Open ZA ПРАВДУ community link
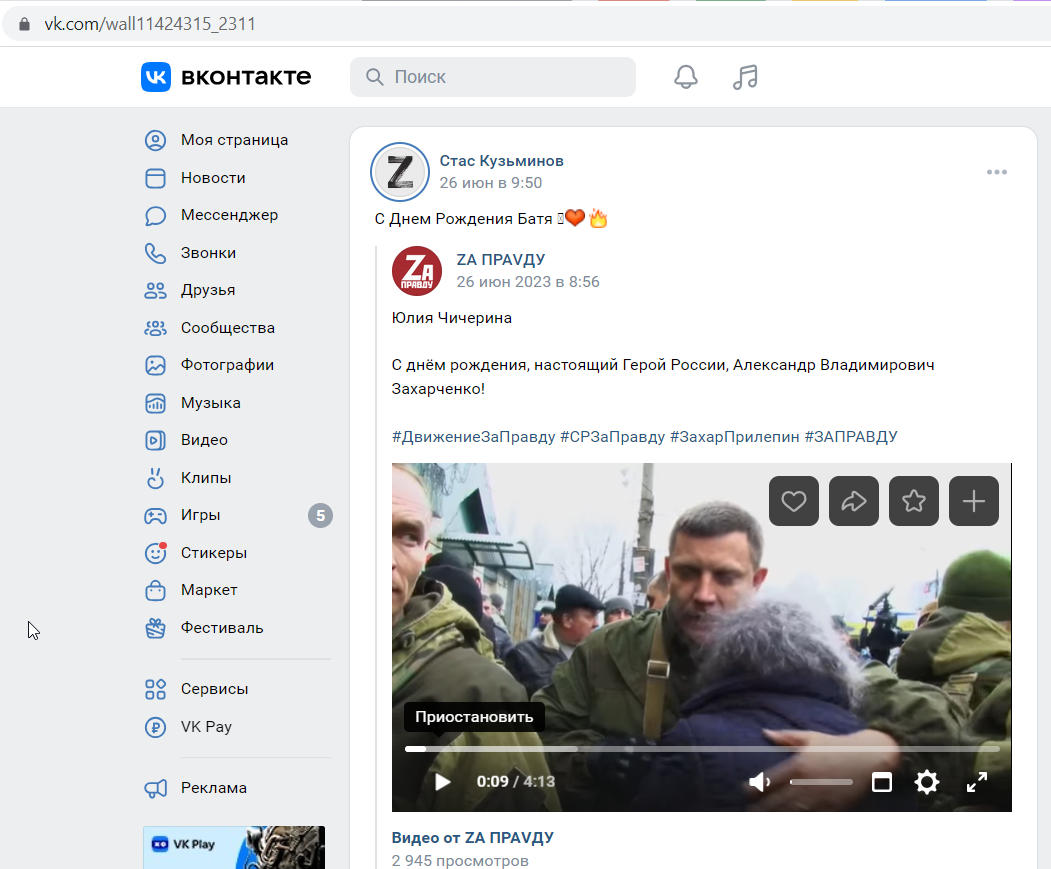 point(501,260)
